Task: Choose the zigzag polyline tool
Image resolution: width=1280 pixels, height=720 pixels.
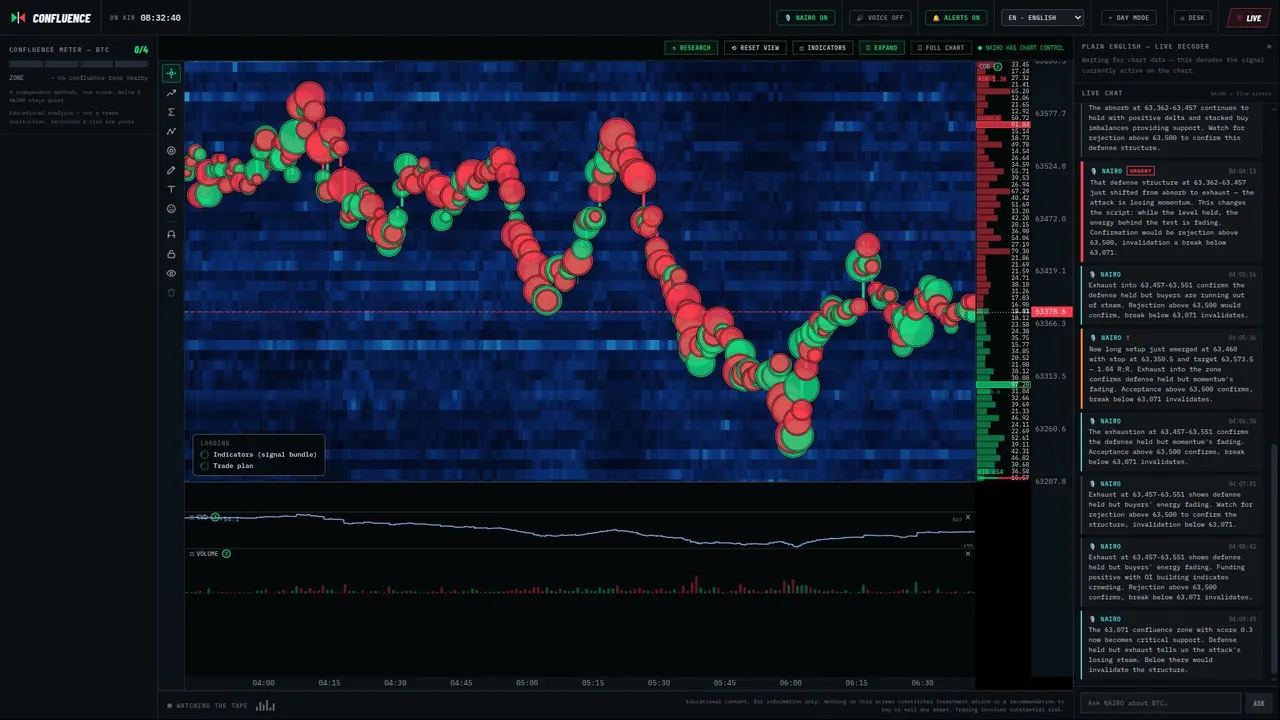Action: (x=171, y=131)
